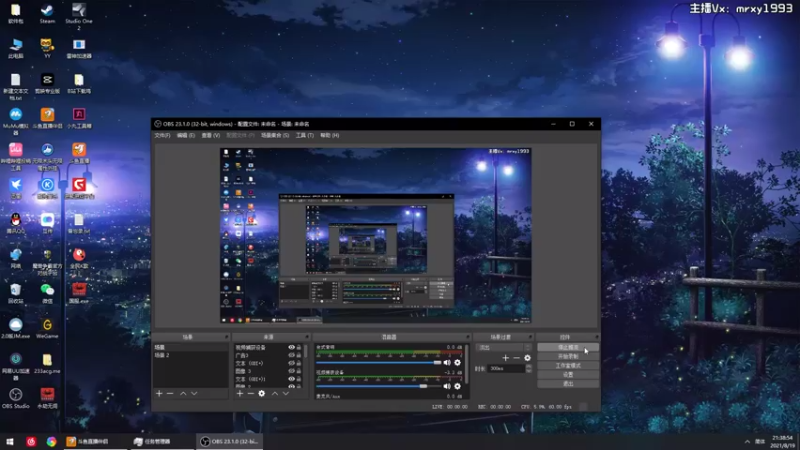Toggle visibility of first 文本 (GDI+) source
This screenshot has width=800, height=450.
(291, 363)
